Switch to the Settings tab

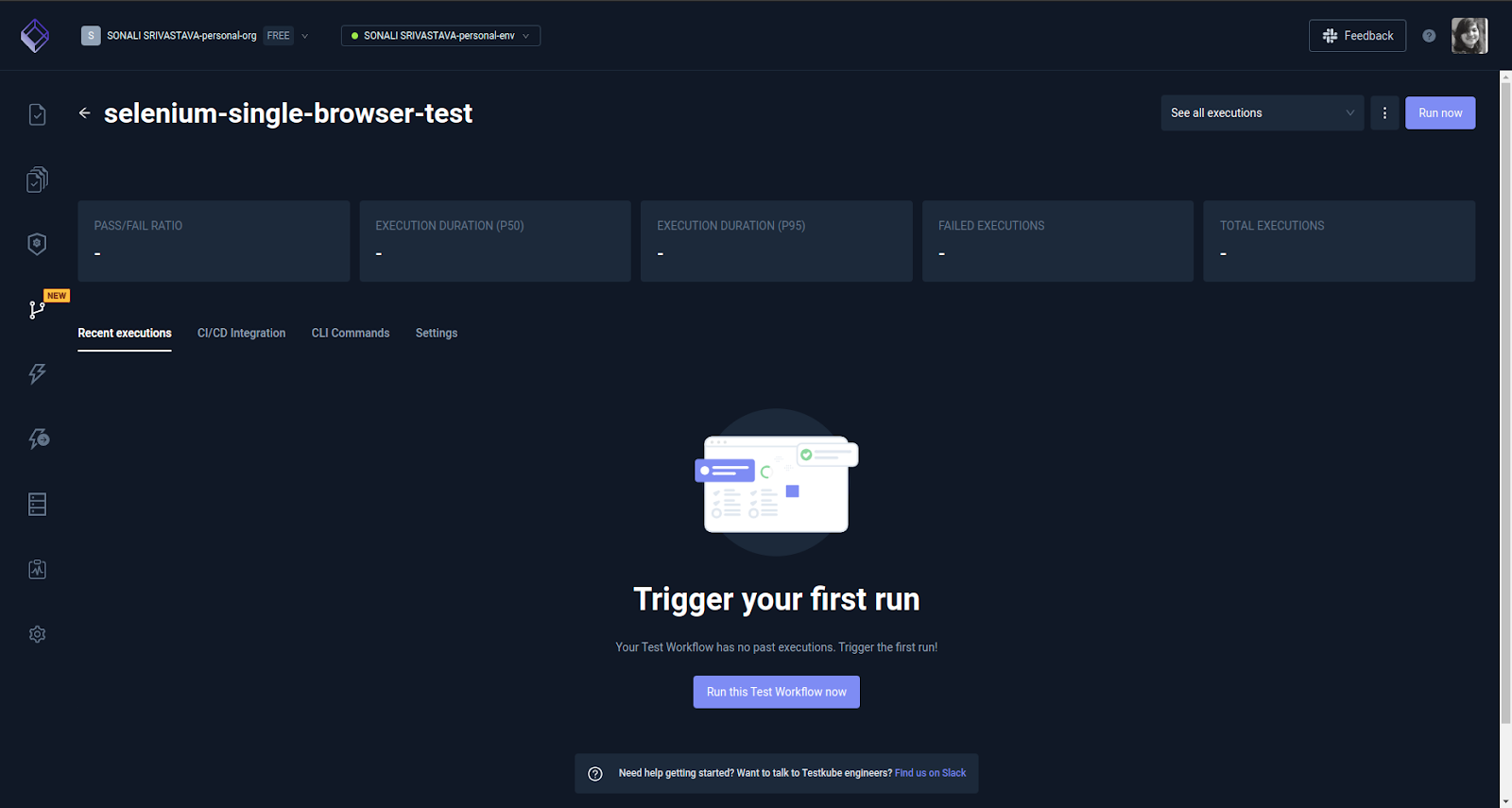pyautogui.click(x=437, y=334)
